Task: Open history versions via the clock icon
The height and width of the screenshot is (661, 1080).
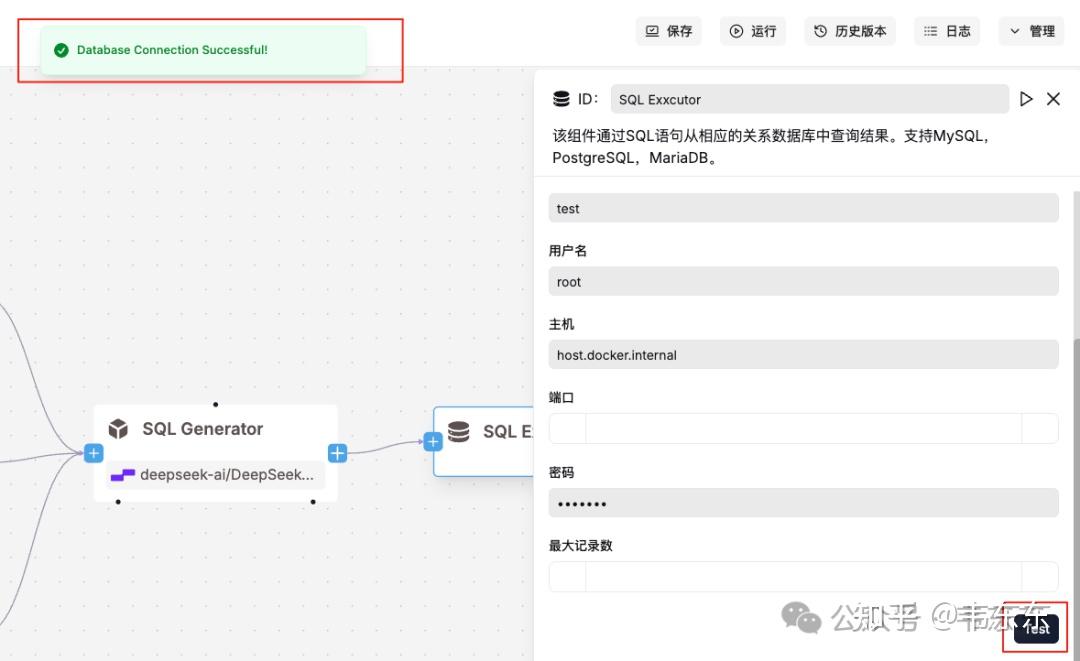Action: tap(822, 31)
